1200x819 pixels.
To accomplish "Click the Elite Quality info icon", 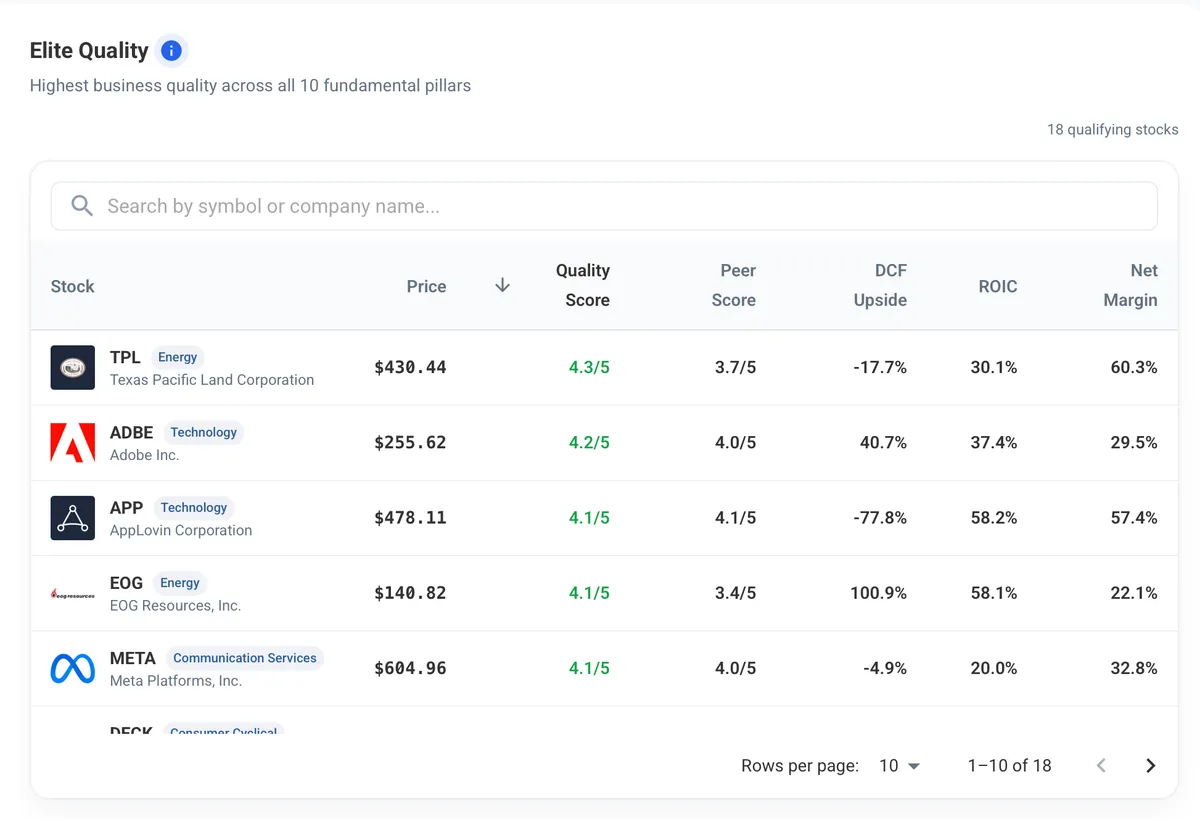I will coord(171,50).
